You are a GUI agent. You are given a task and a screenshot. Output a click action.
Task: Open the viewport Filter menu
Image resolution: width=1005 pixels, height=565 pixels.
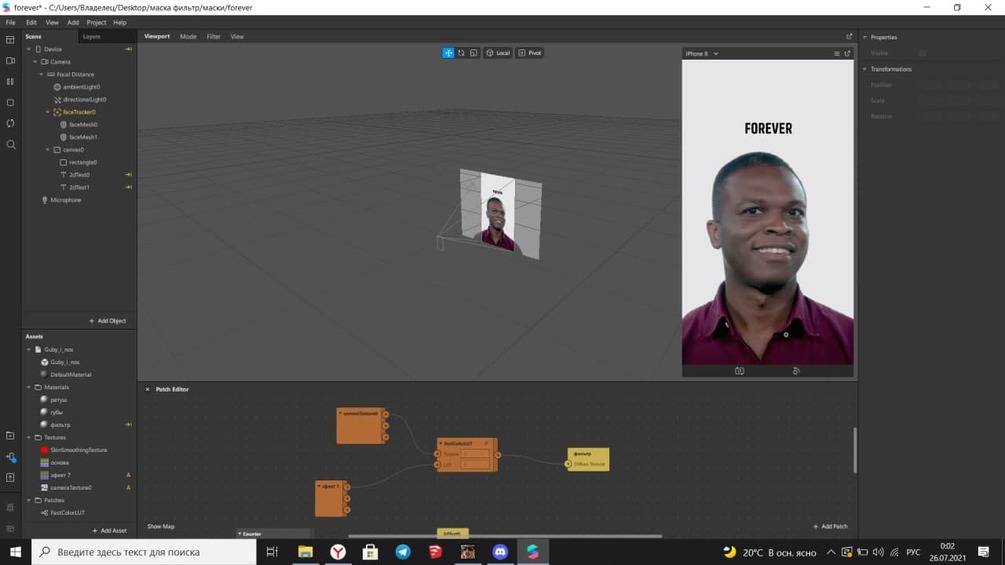pos(213,37)
